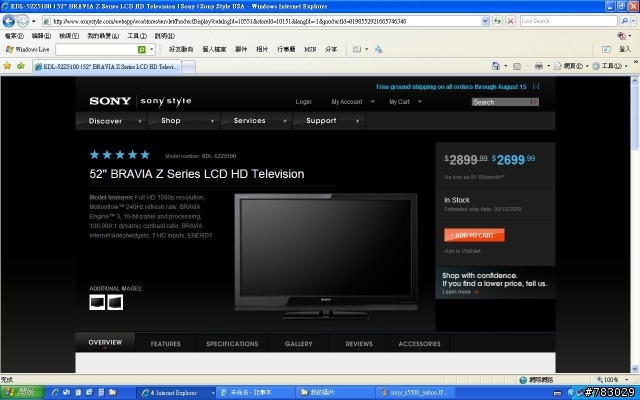The width and height of the screenshot is (640, 400).
Task: Switch to the FEATURES tab
Action: (165, 343)
